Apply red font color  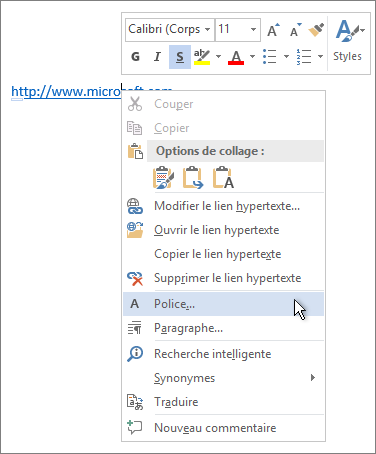point(236,57)
